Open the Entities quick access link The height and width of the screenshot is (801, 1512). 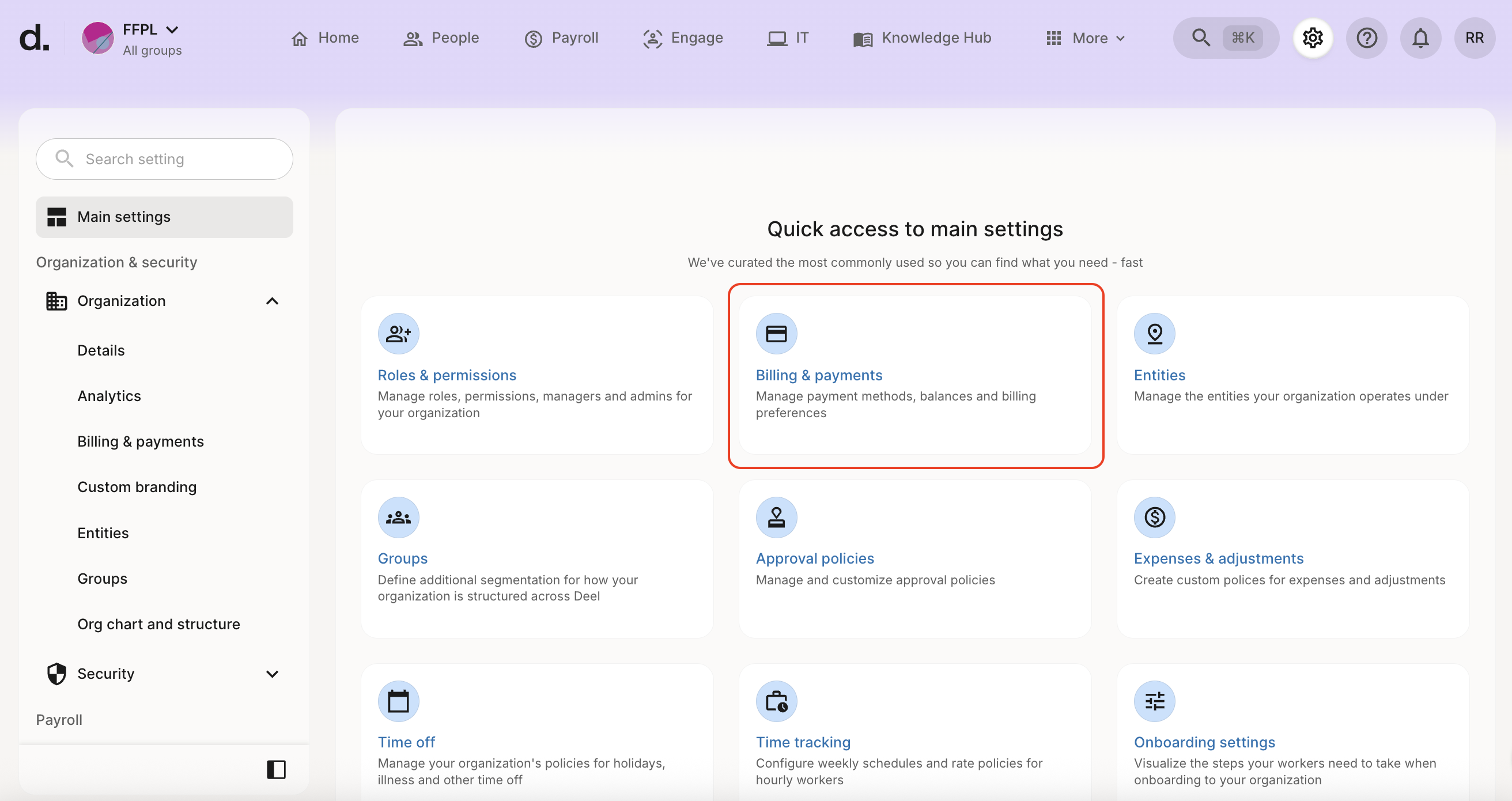(x=1159, y=375)
